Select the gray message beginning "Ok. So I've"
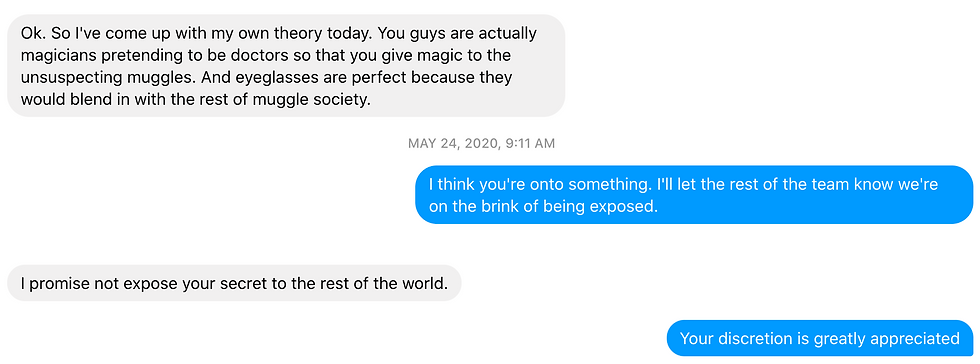This screenshot has height=364, width=980. (286, 66)
